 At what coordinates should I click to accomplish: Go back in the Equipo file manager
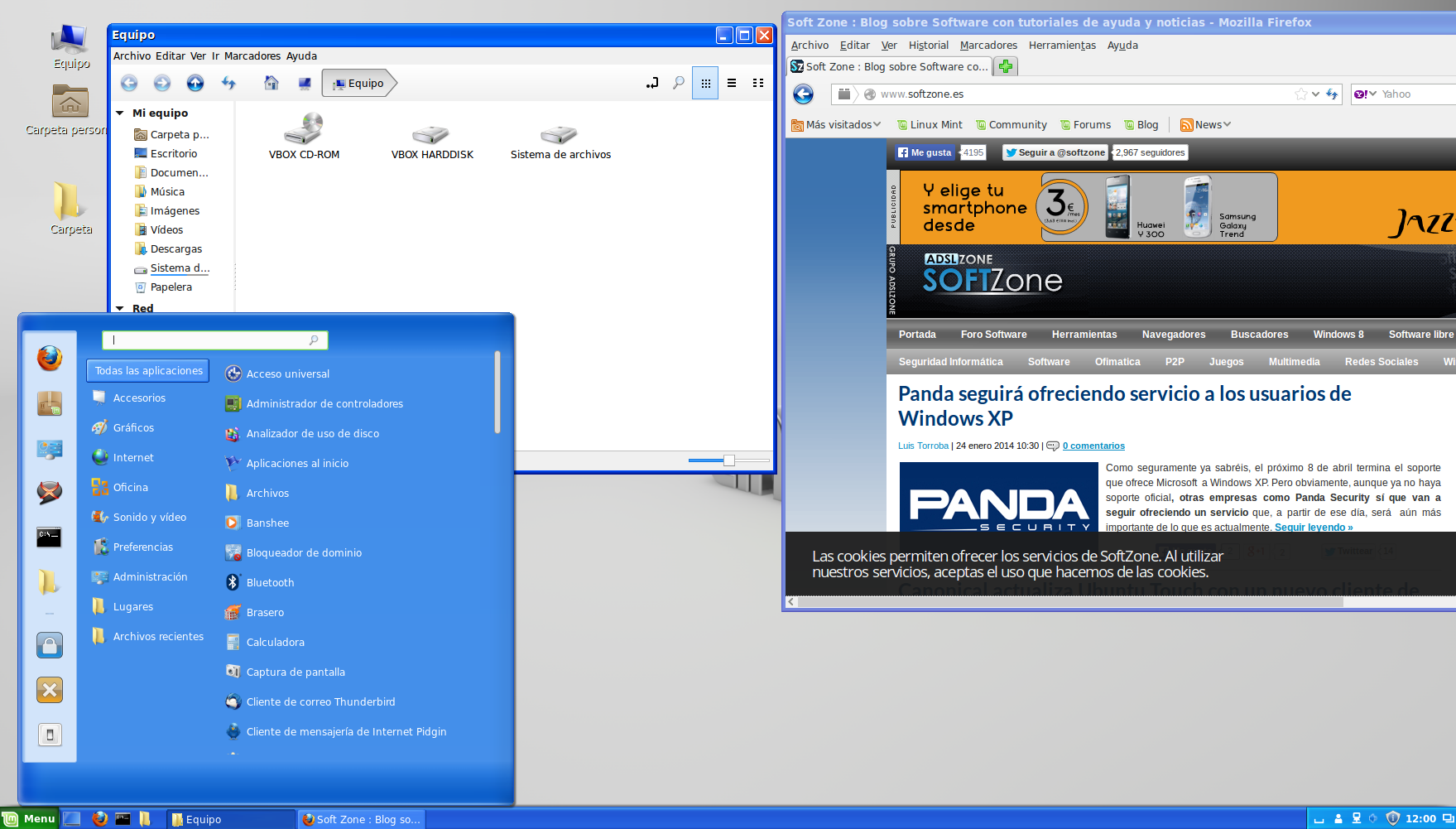click(x=129, y=83)
